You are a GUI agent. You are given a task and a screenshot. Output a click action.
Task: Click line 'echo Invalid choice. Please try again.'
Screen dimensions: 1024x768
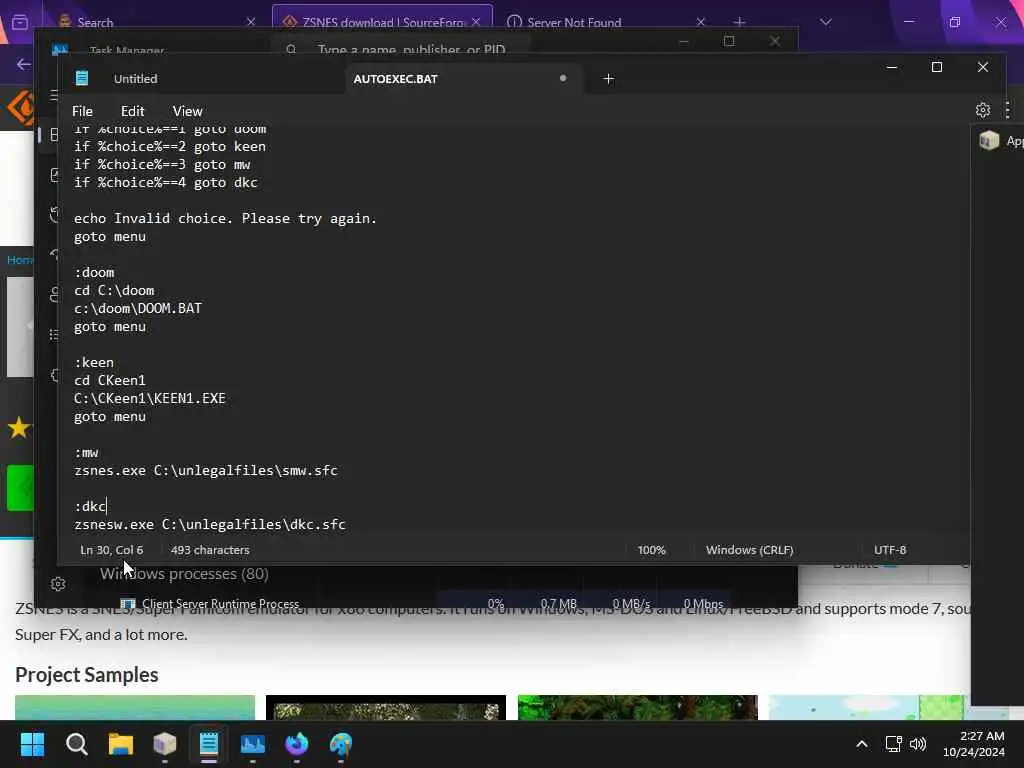225,219
